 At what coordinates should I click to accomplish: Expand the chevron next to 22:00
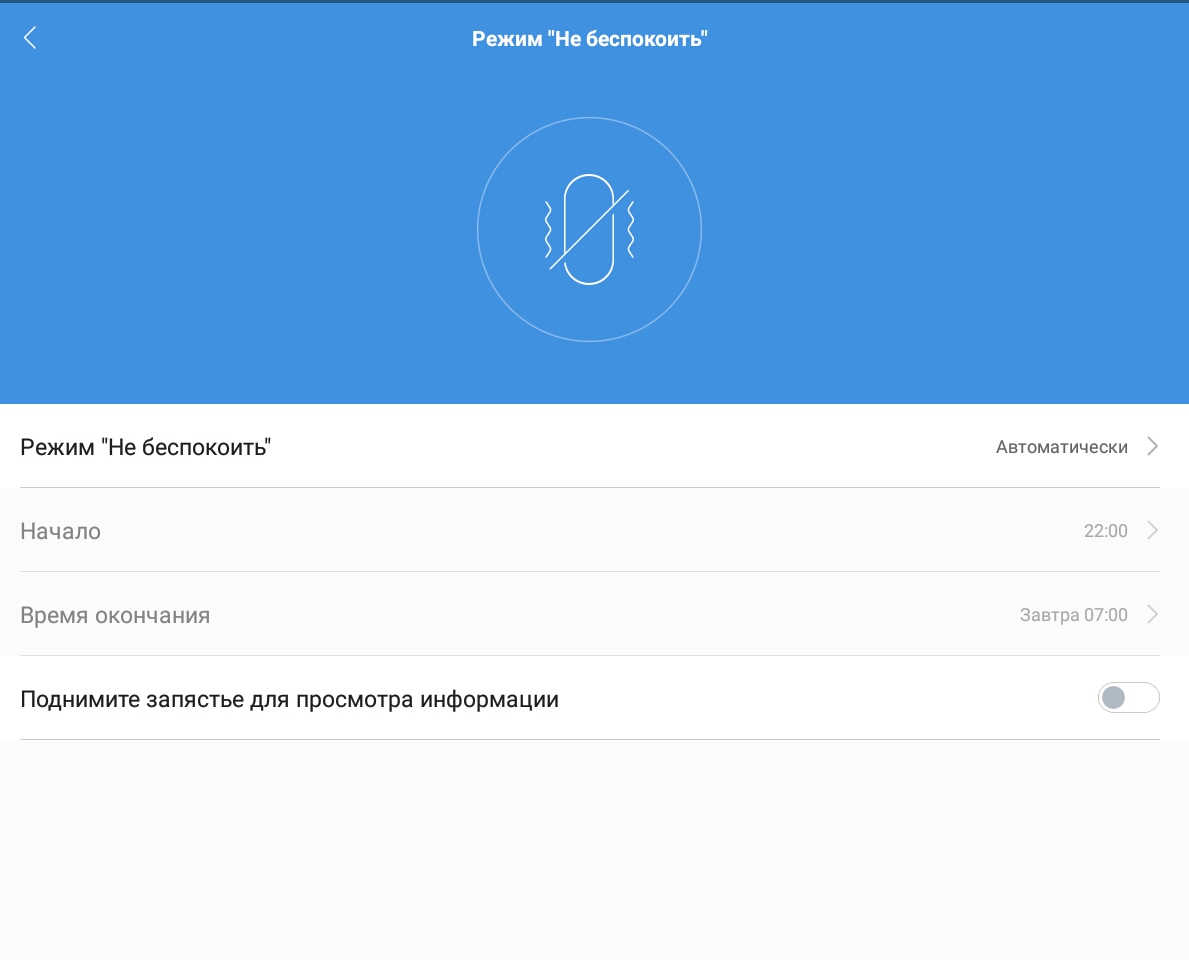1152,531
